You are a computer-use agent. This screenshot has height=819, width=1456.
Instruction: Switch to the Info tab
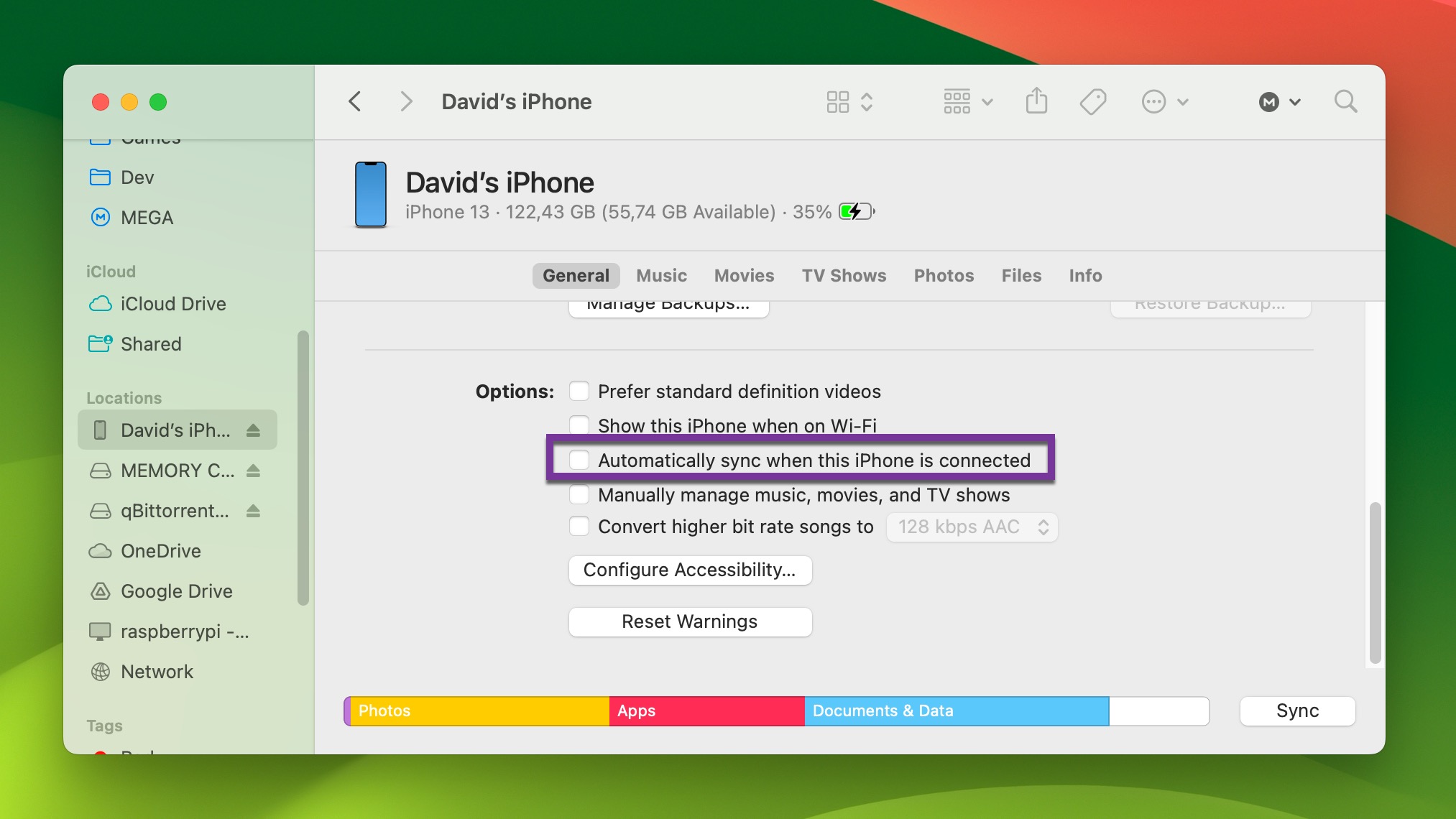(x=1084, y=275)
